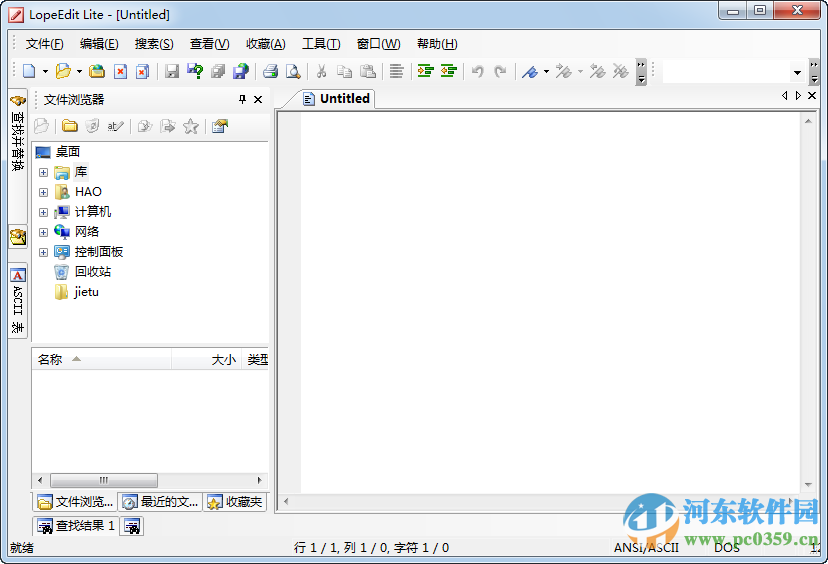Close all files via stacked red X icon
Viewport: 828px width, 564px height.
[143, 71]
